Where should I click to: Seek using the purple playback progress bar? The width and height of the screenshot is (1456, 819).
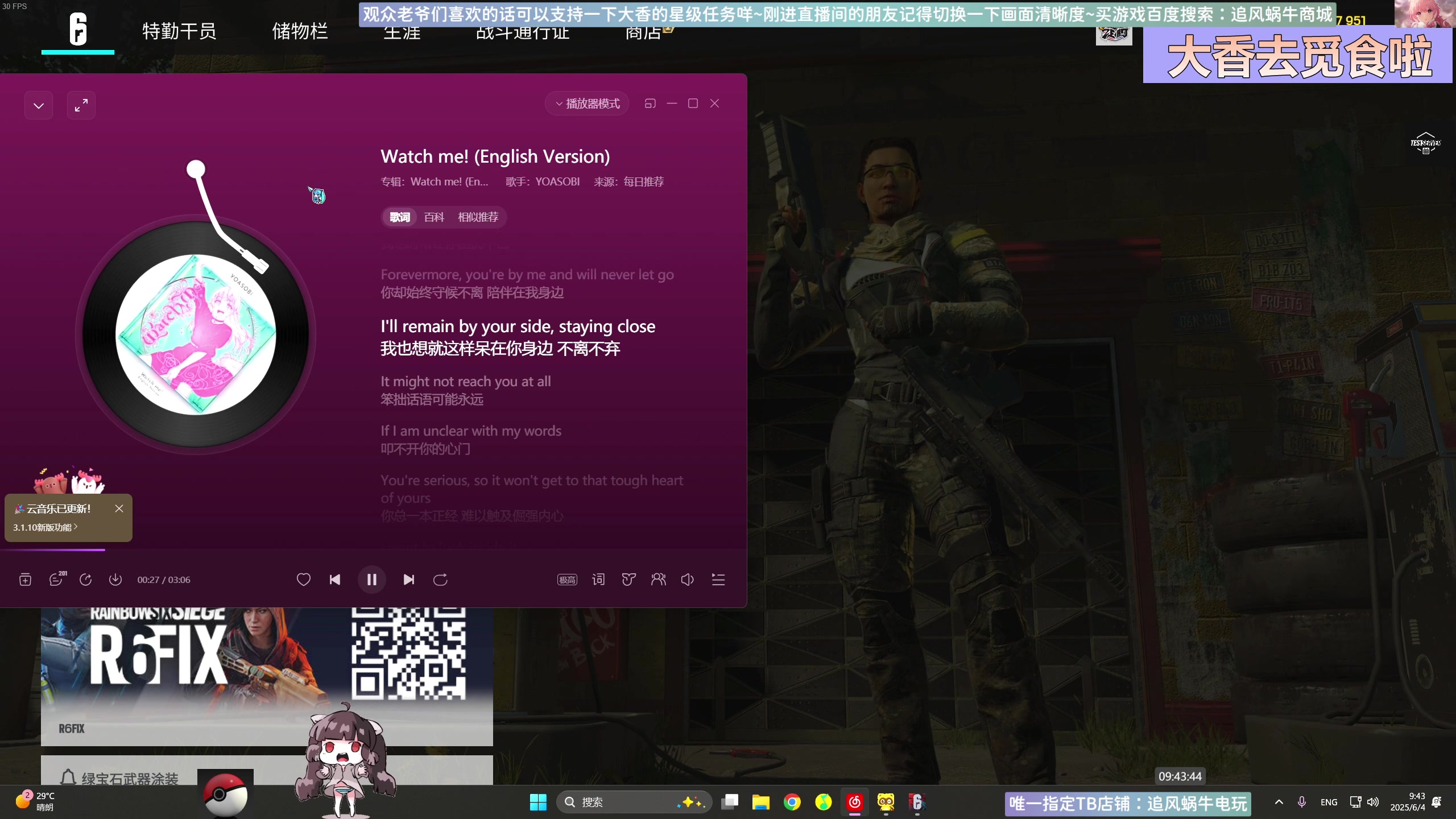coord(373,550)
